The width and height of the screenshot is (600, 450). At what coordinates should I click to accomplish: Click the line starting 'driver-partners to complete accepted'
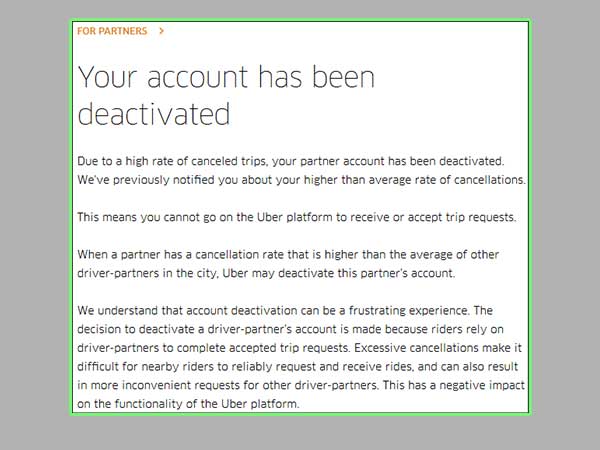click(x=300, y=348)
